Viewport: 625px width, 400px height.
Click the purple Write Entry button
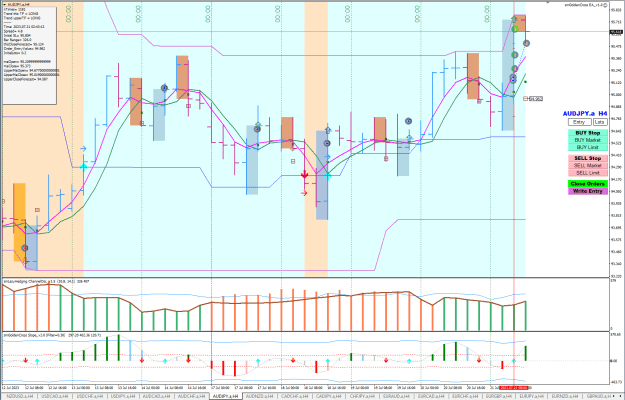(x=588, y=191)
